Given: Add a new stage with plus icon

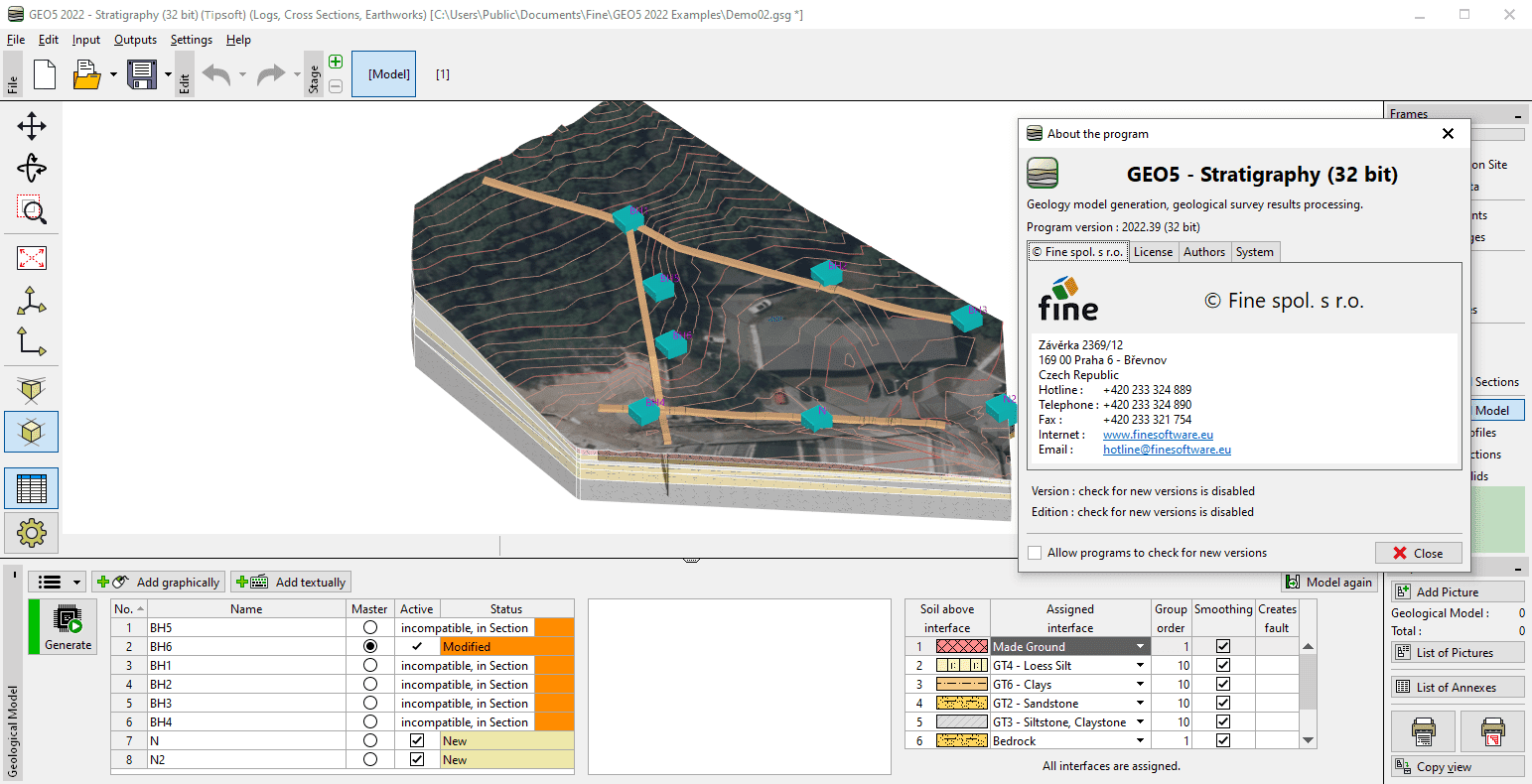Looking at the screenshot, I should (336, 63).
